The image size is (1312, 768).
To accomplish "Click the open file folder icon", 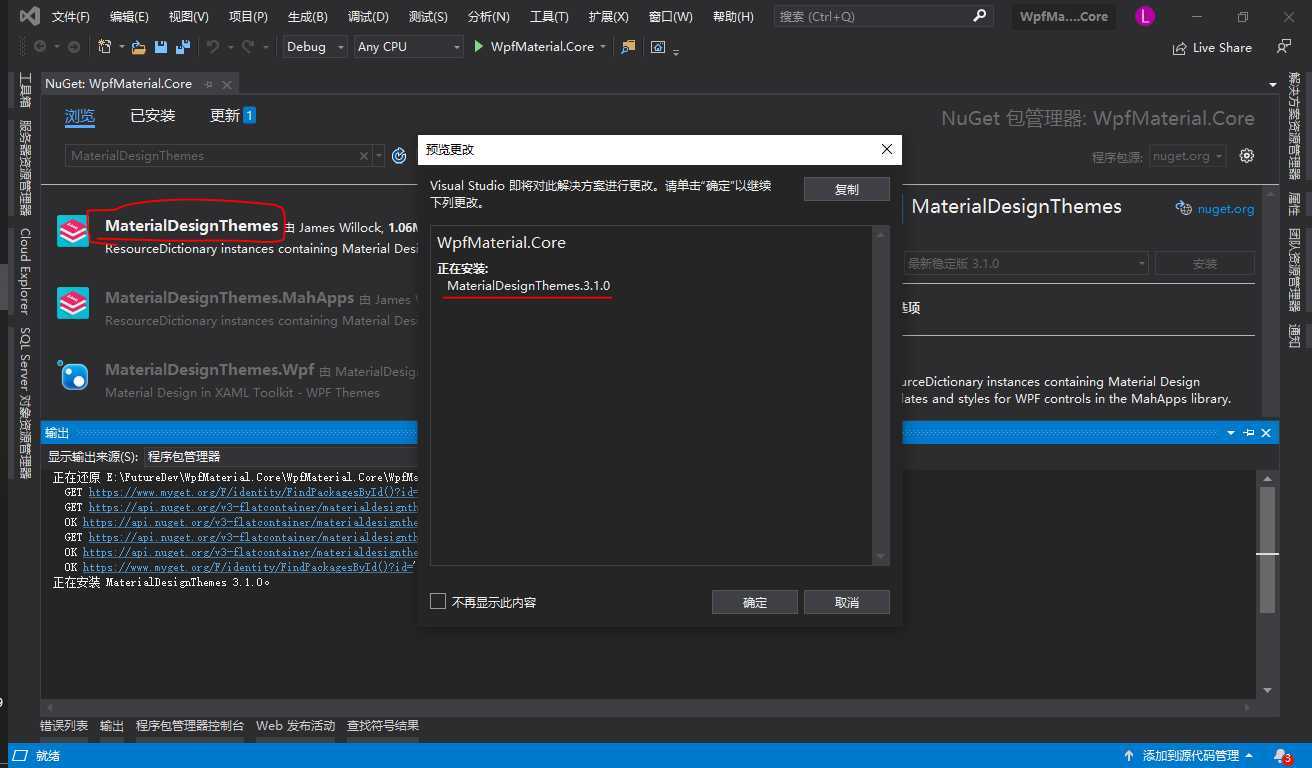I will 139,47.
